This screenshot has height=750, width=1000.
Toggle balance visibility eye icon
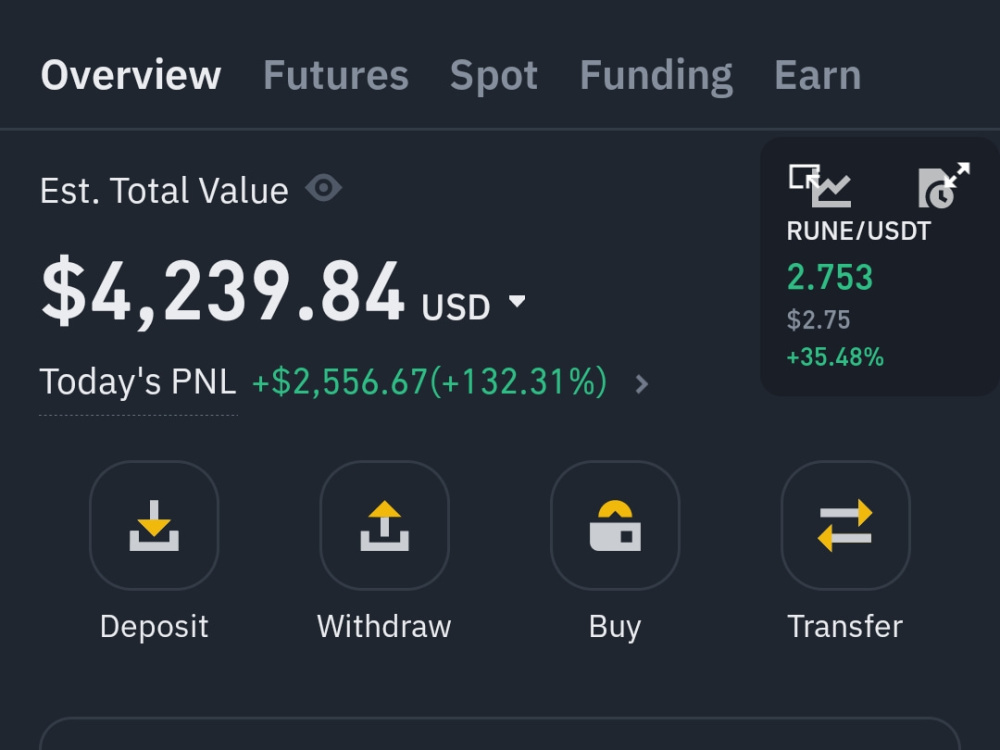point(323,188)
